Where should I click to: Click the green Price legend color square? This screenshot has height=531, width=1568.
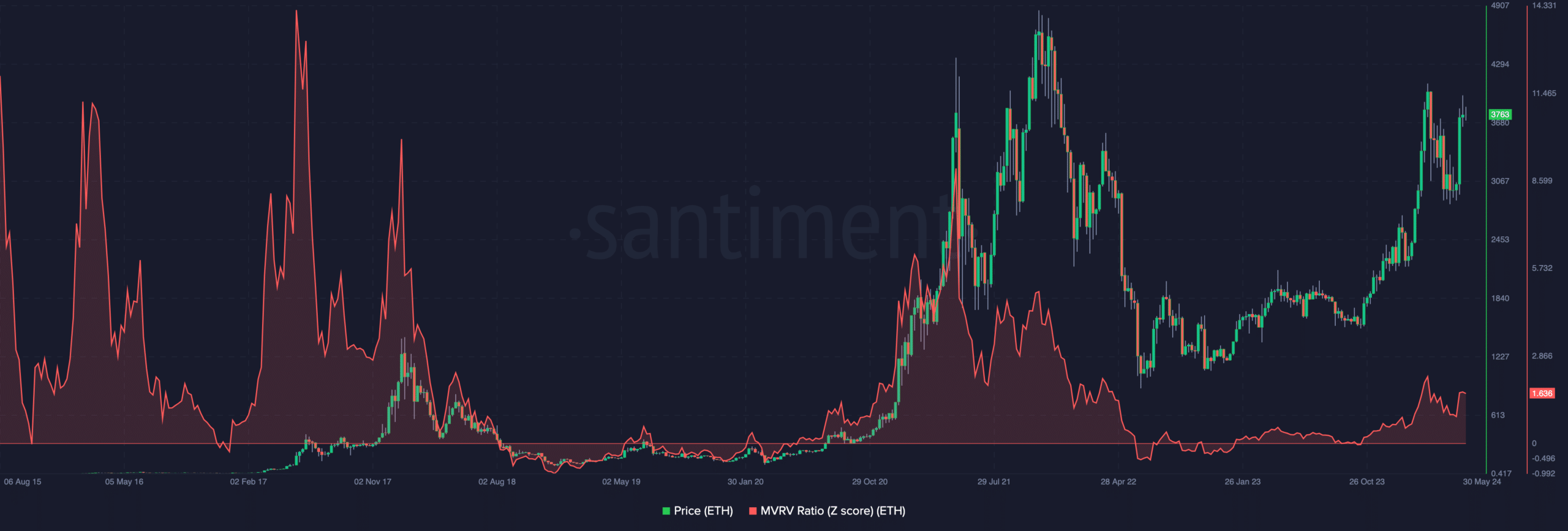coord(666,511)
